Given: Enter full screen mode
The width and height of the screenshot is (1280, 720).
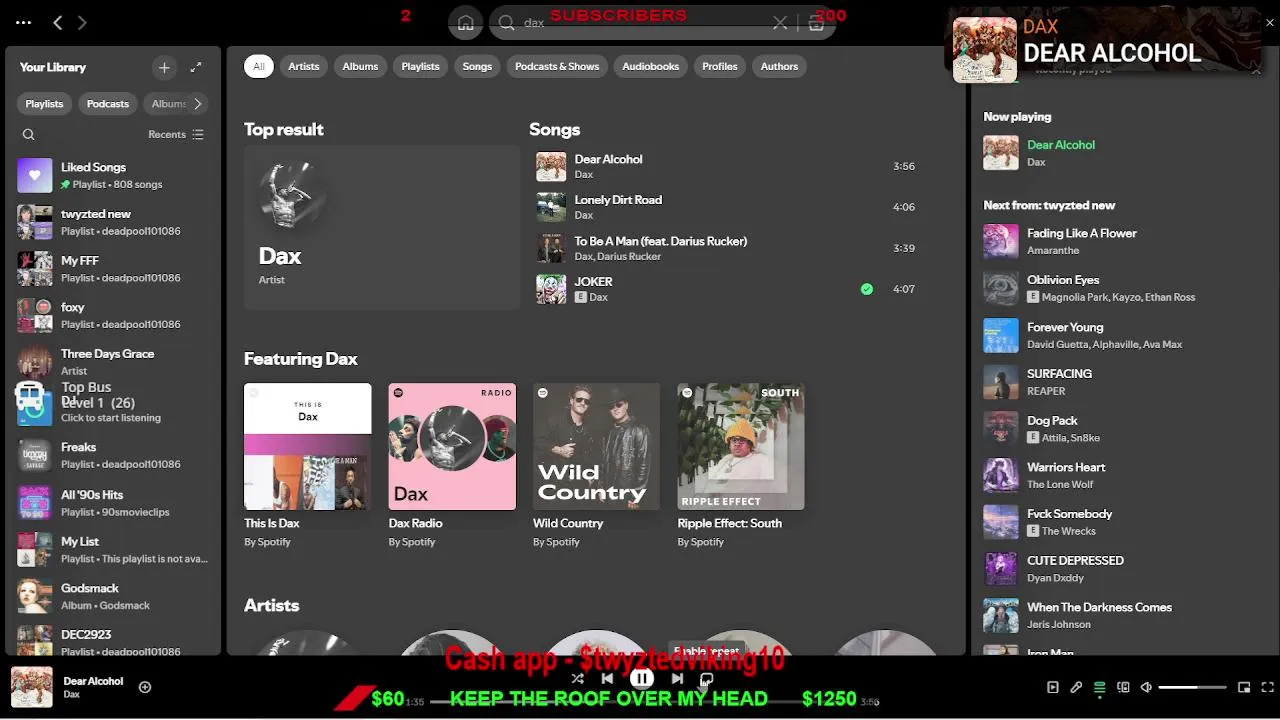Looking at the screenshot, I should [x=1267, y=687].
